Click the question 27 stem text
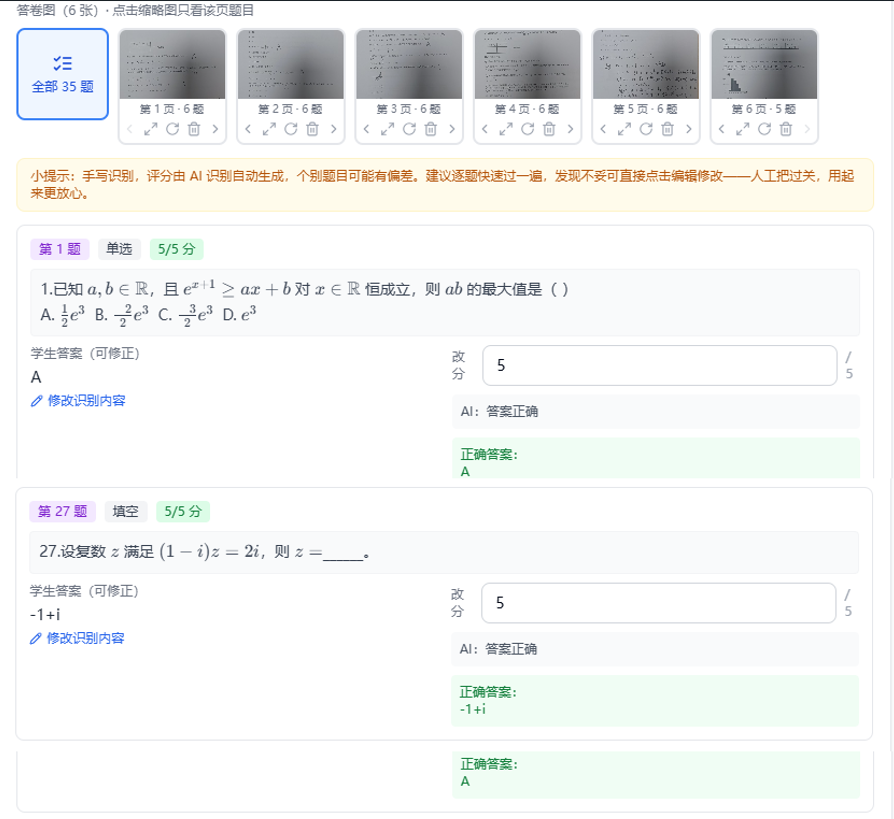The width and height of the screenshot is (894, 819). pos(204,552)
